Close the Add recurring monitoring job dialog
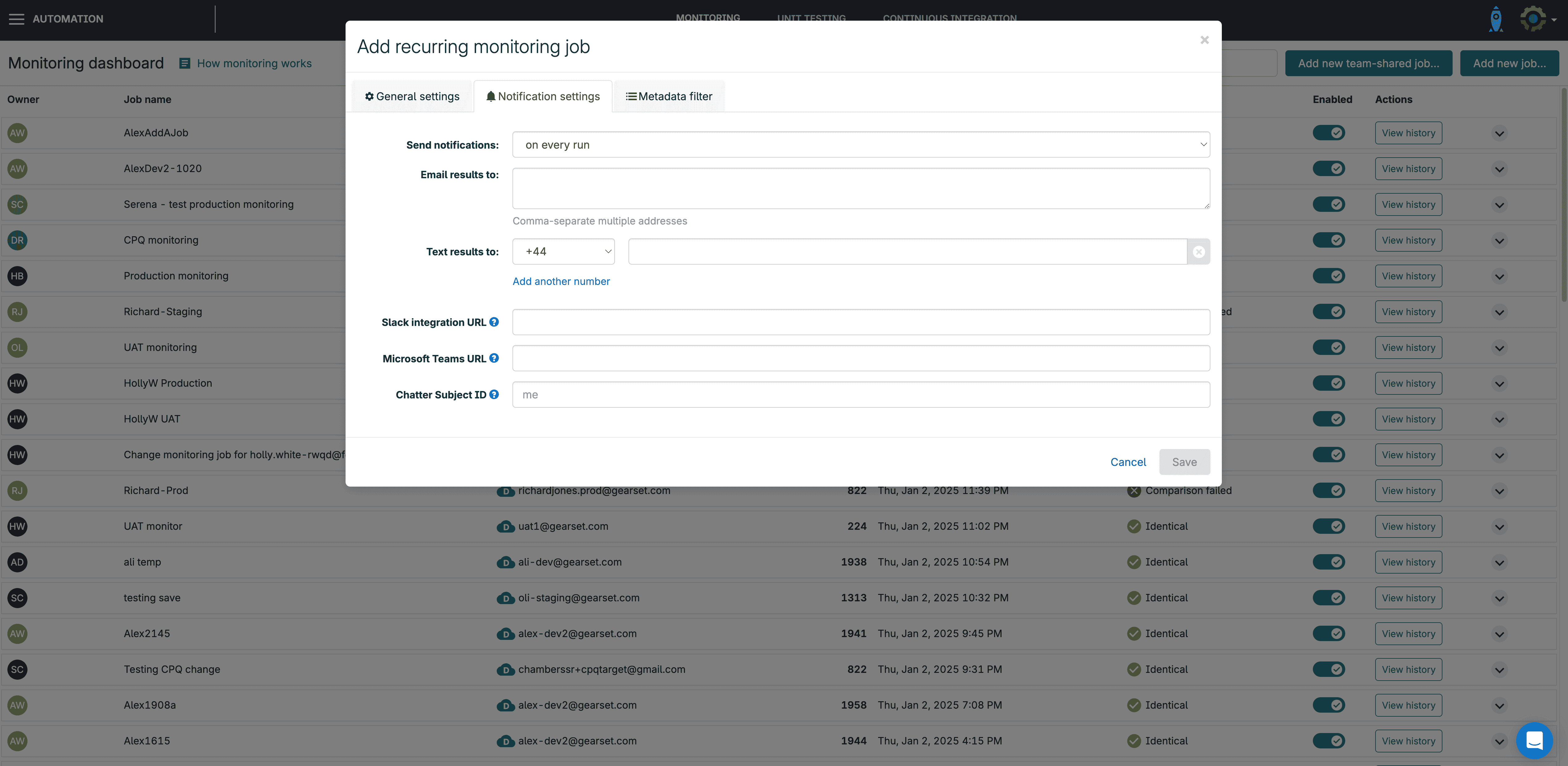The image size is (1568, 766). 1204,40
